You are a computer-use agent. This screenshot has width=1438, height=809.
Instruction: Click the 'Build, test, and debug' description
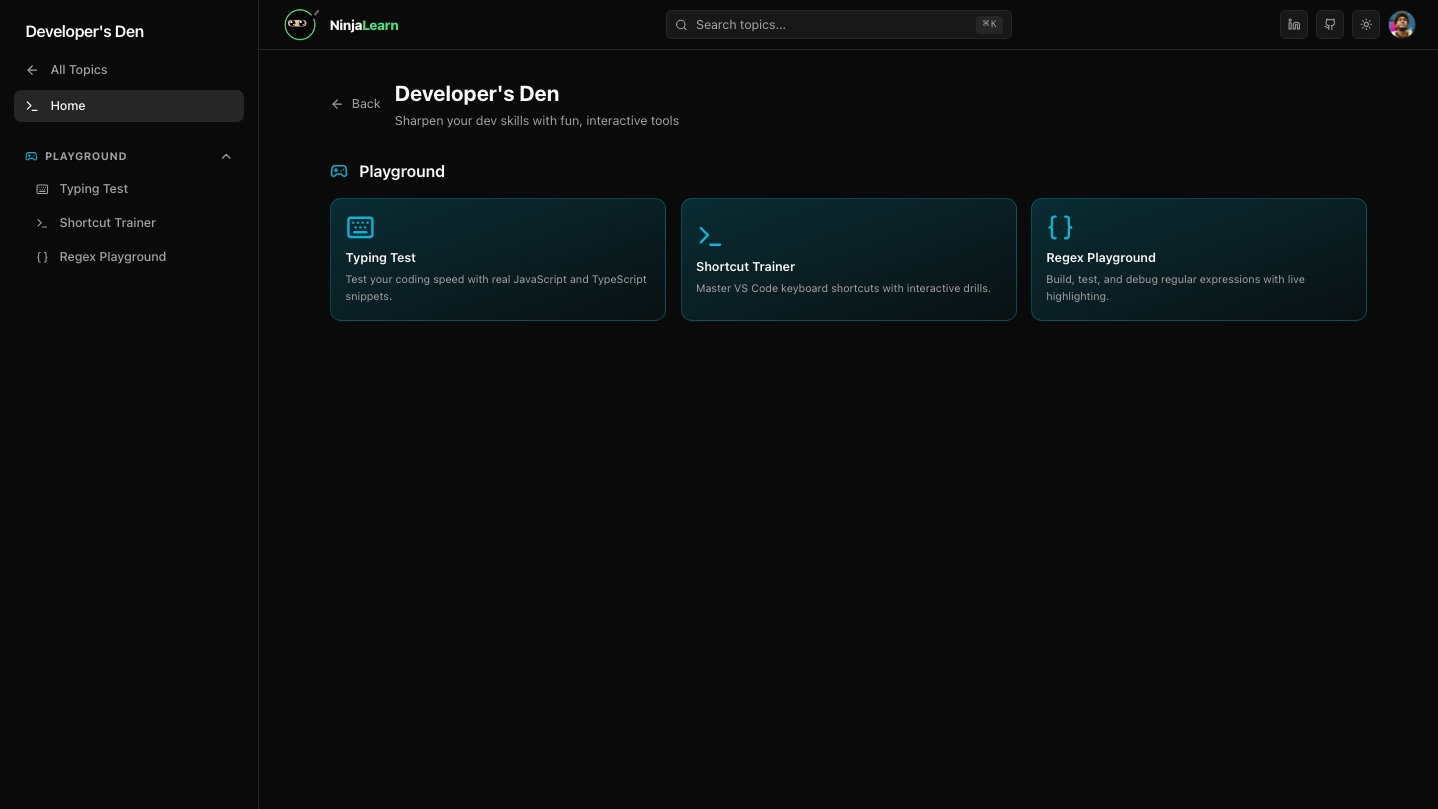pos(1176,288)
